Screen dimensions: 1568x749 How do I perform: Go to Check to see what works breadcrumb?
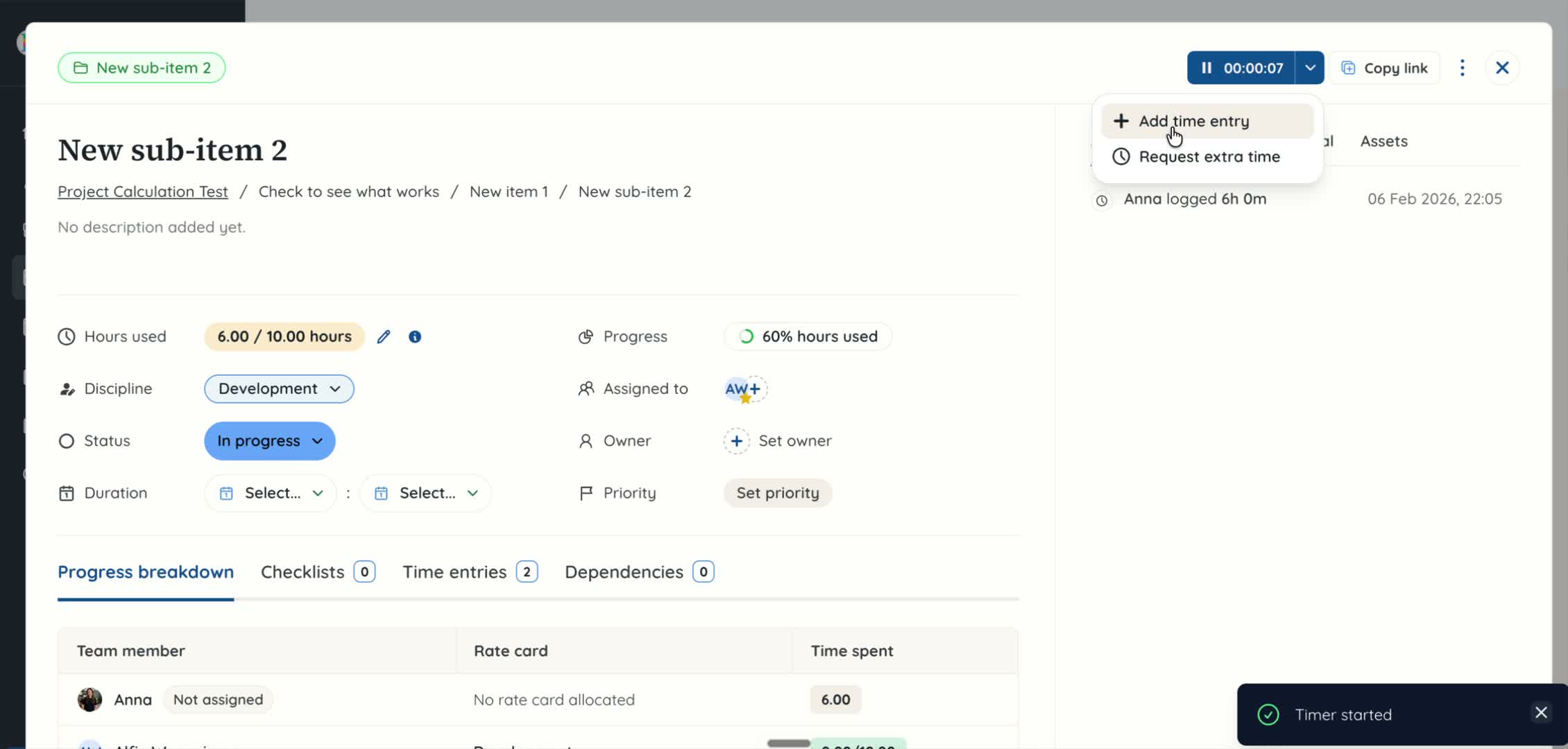pyautogui.click(x=349, y=192)
